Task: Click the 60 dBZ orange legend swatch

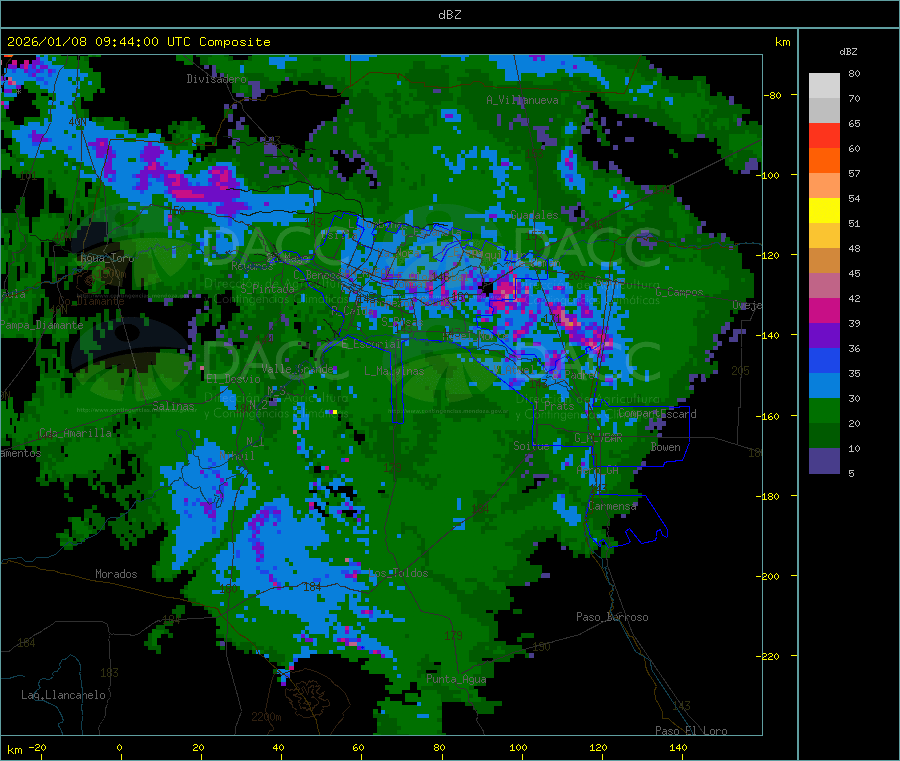Action: point(824,161)
